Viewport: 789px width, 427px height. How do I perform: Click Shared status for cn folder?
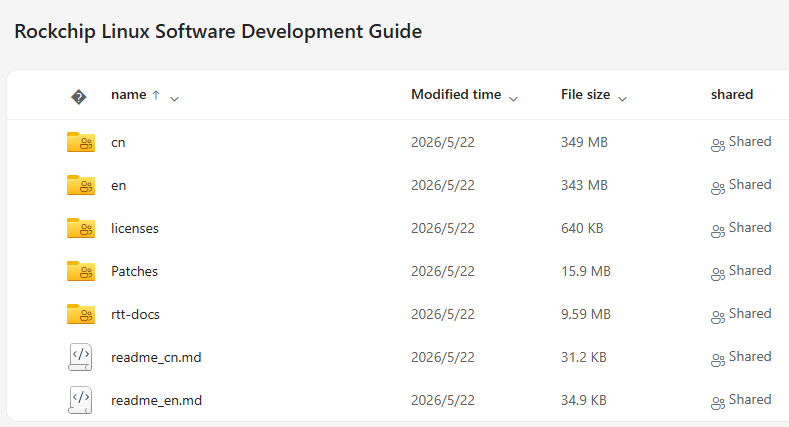(750, 142)
